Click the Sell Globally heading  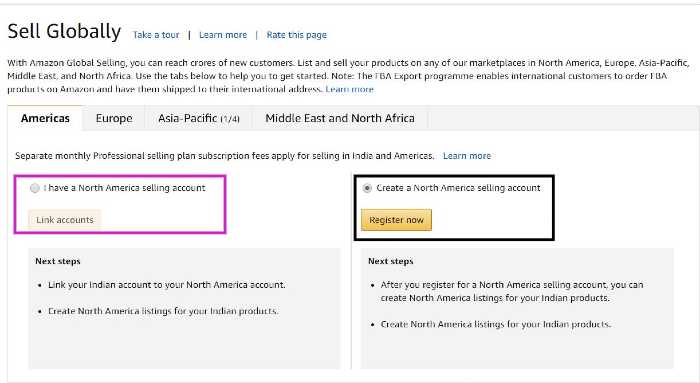pyautogui.click(x=64, y=31)
